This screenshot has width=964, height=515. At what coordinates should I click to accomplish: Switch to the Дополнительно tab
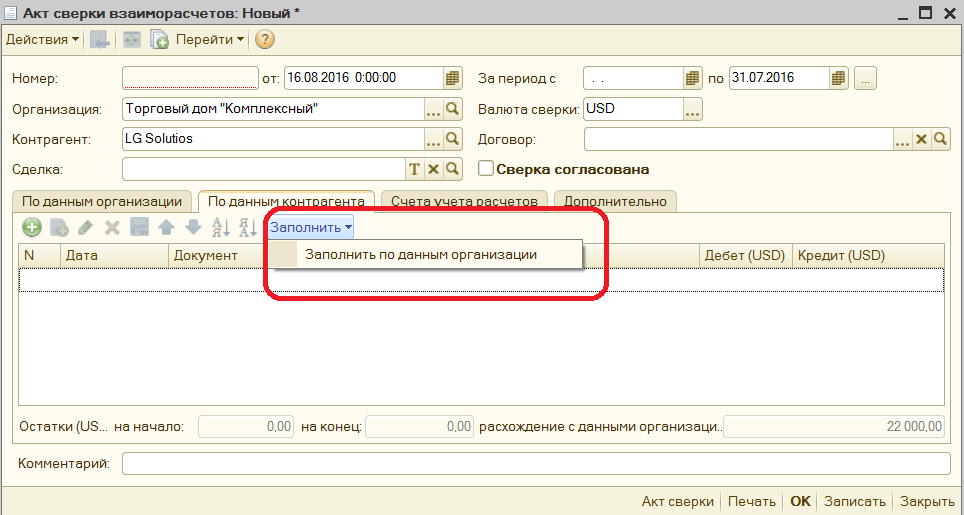615,202
